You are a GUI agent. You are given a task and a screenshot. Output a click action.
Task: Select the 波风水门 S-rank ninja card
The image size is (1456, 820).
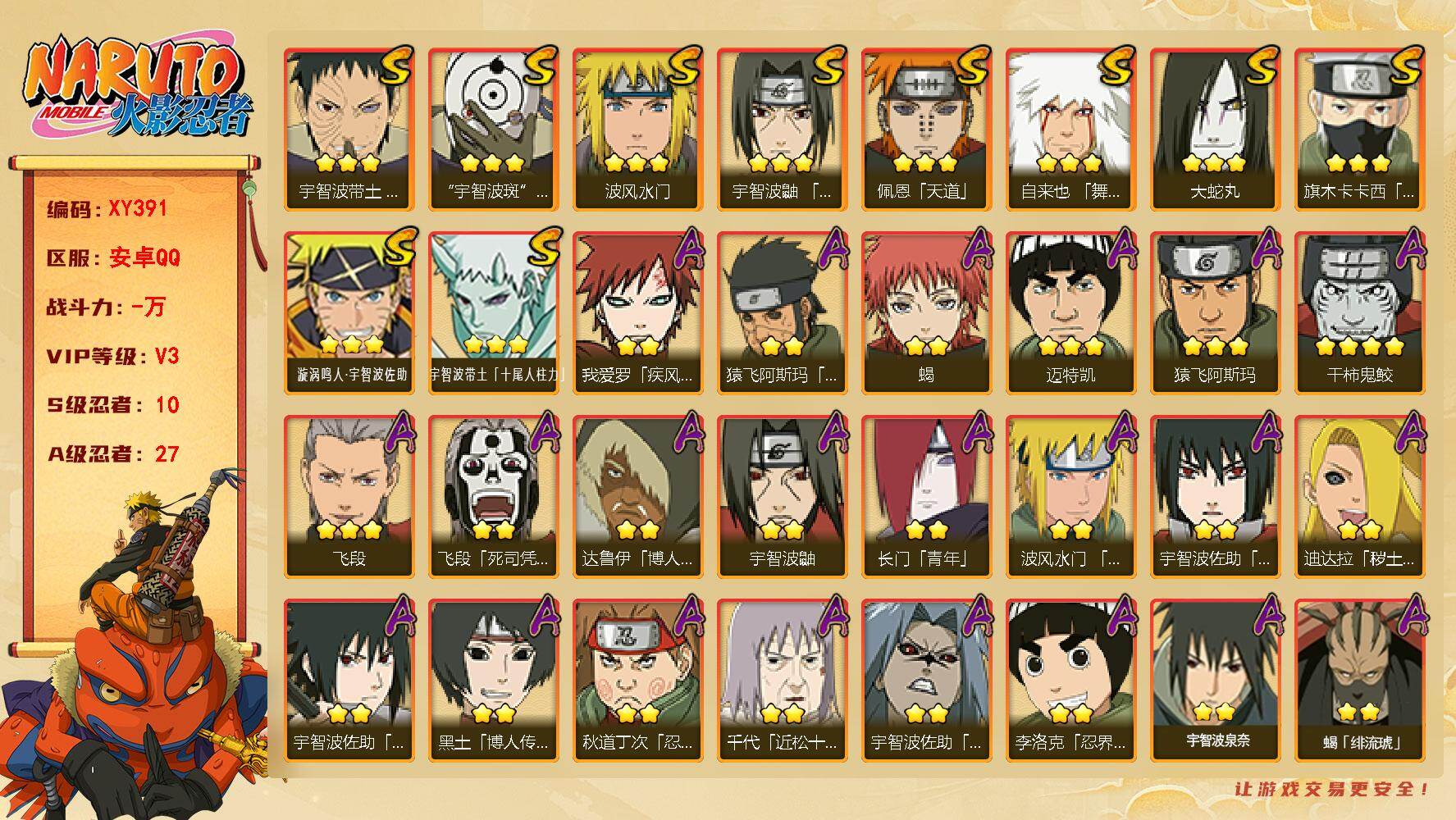(x=637, y=130)
